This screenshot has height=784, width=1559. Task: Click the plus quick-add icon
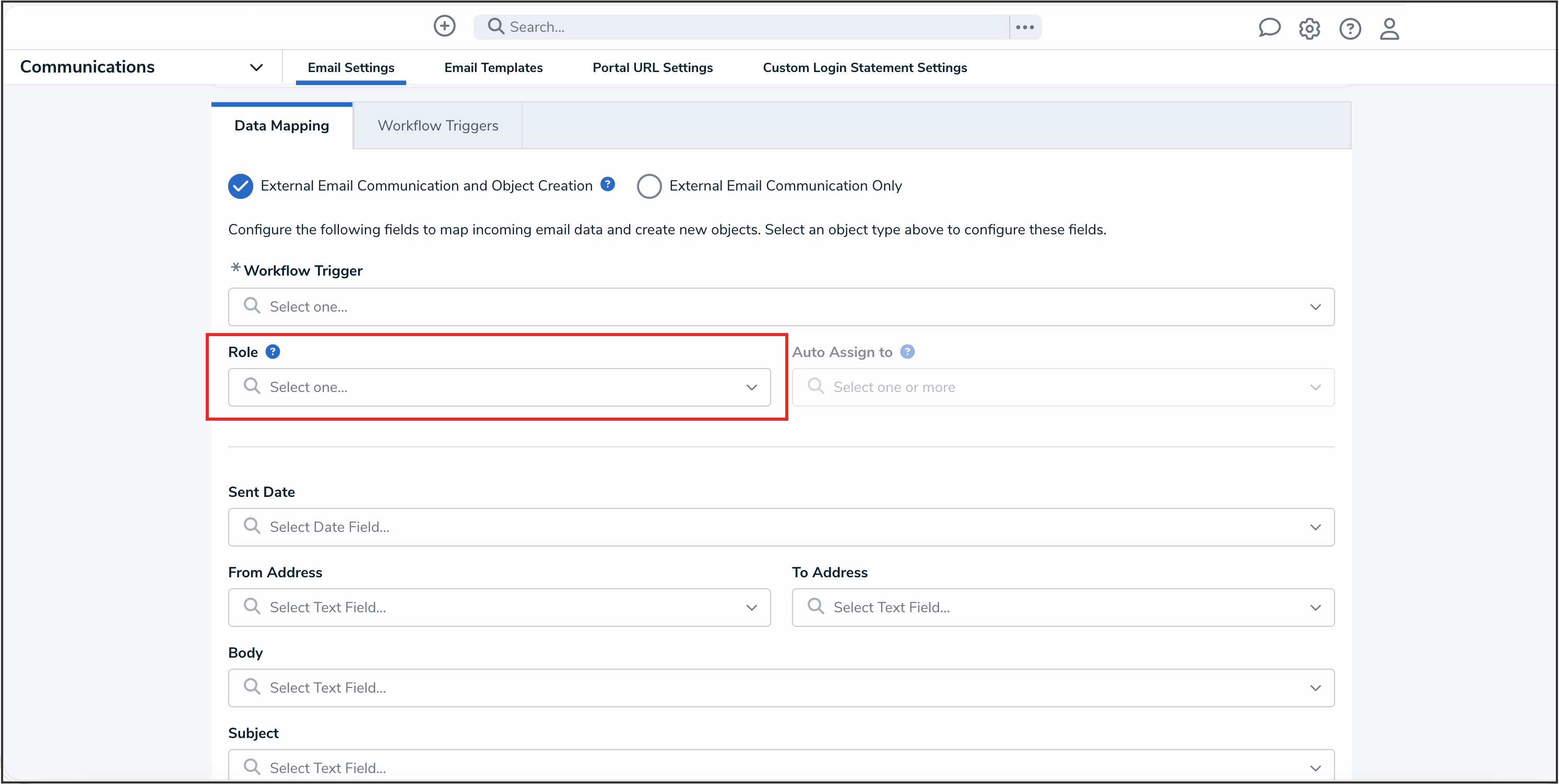pos(444,26)
